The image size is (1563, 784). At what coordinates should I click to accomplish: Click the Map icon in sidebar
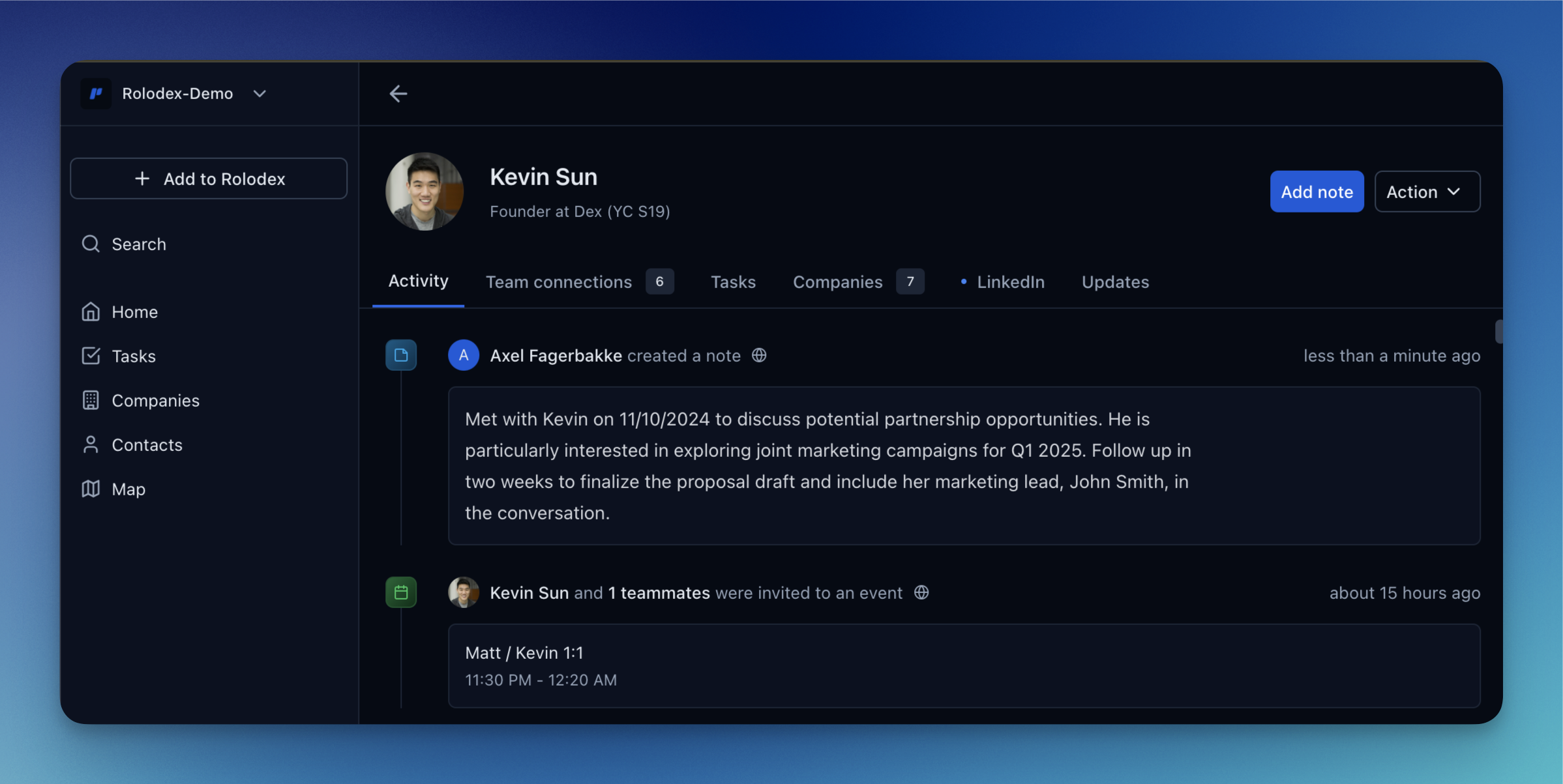click(x=91, y=489)
